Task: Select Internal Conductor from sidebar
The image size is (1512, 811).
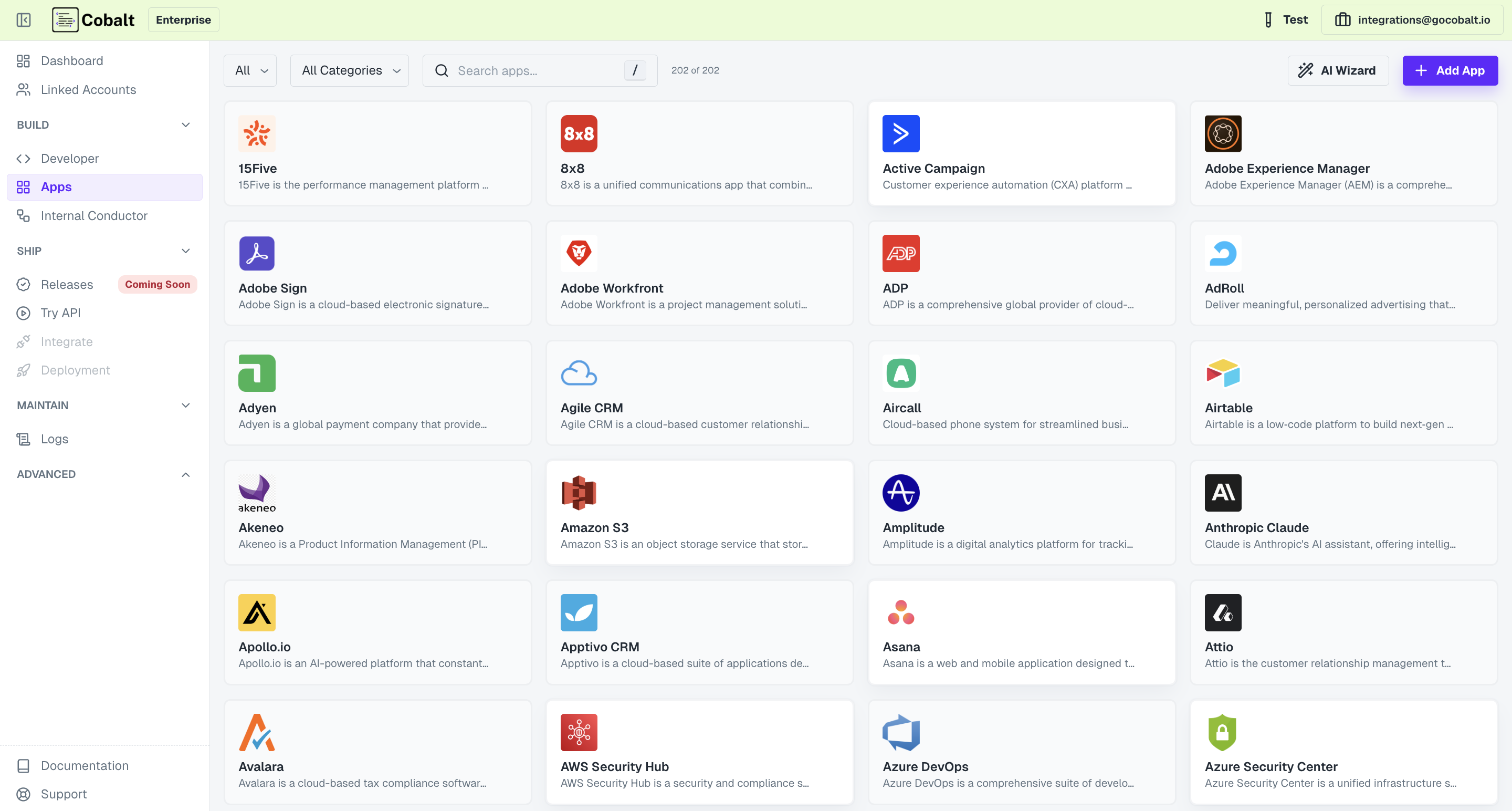Action: [94, 215]
